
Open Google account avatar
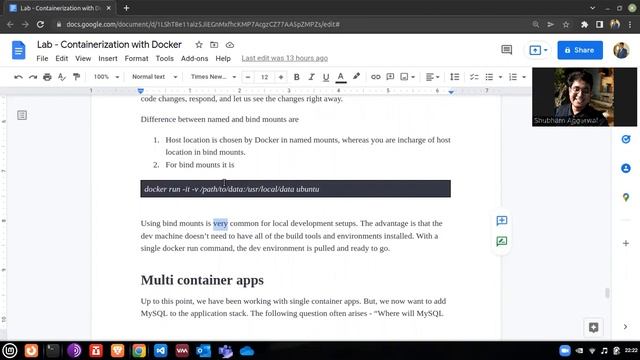pyautogui.click(x=621, y=50)
